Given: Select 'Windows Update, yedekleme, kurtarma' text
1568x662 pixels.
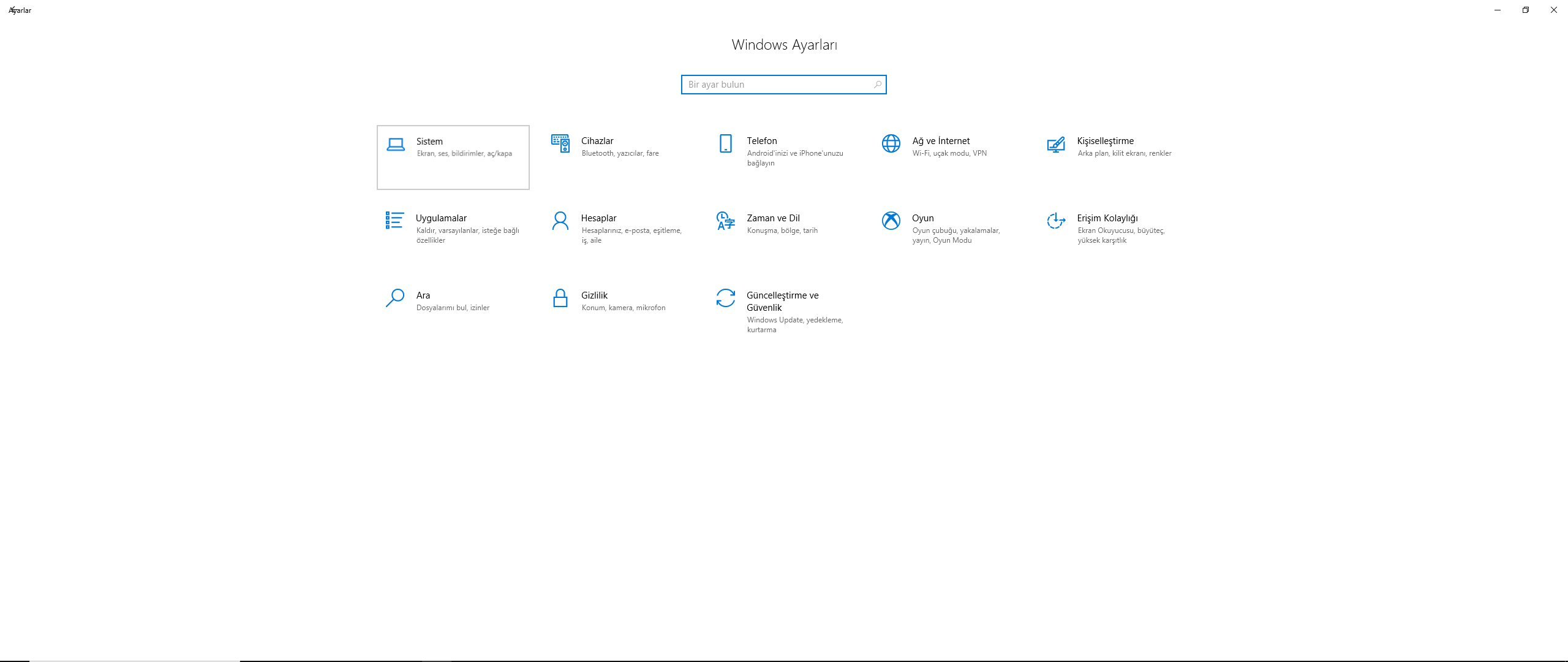Looking at the screenshot, I should point(795,325).
